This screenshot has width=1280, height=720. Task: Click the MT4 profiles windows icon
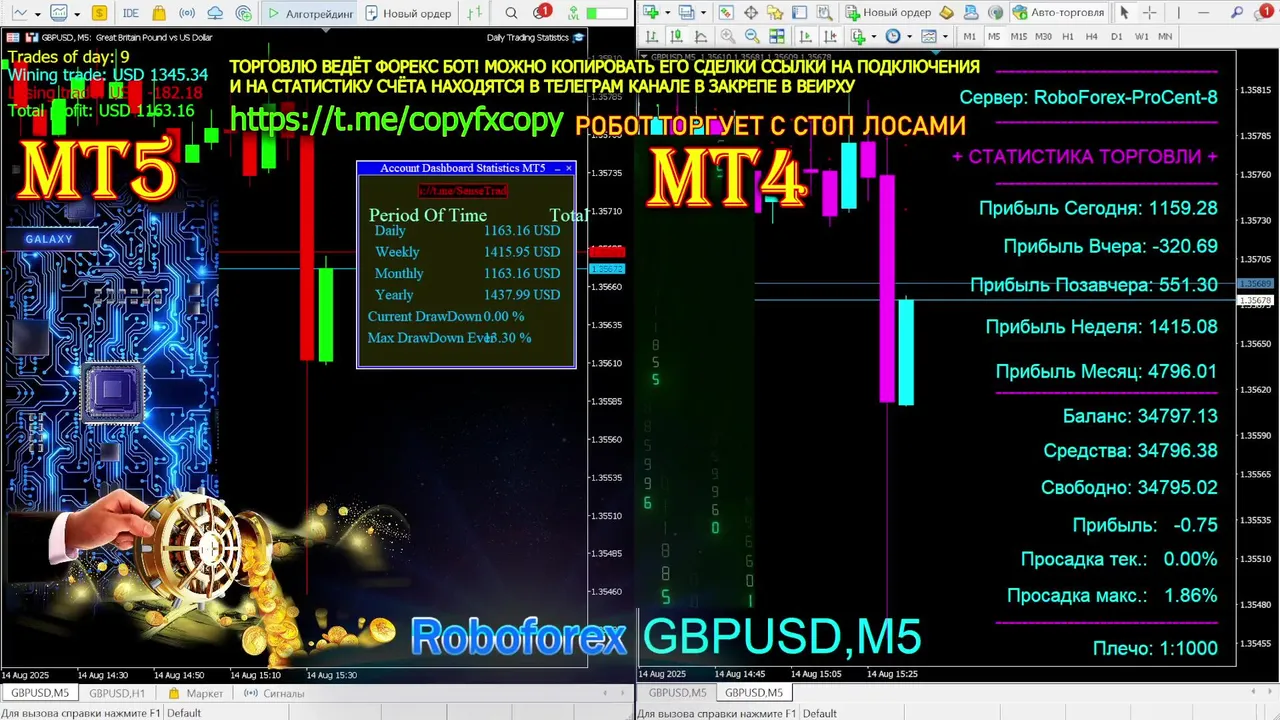pos(686,12)
